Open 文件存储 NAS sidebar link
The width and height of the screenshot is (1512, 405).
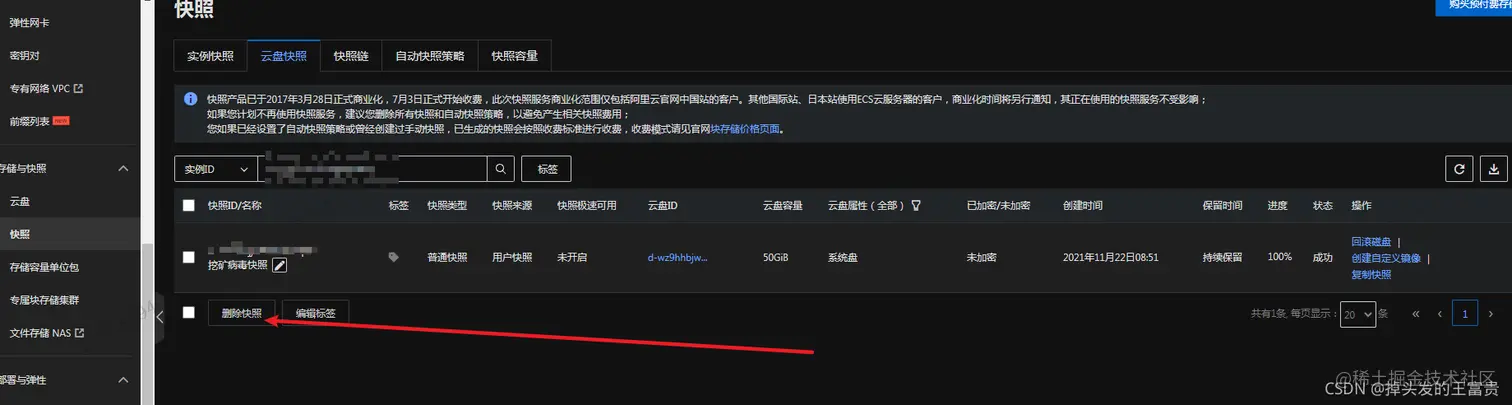tap(46, 332)
